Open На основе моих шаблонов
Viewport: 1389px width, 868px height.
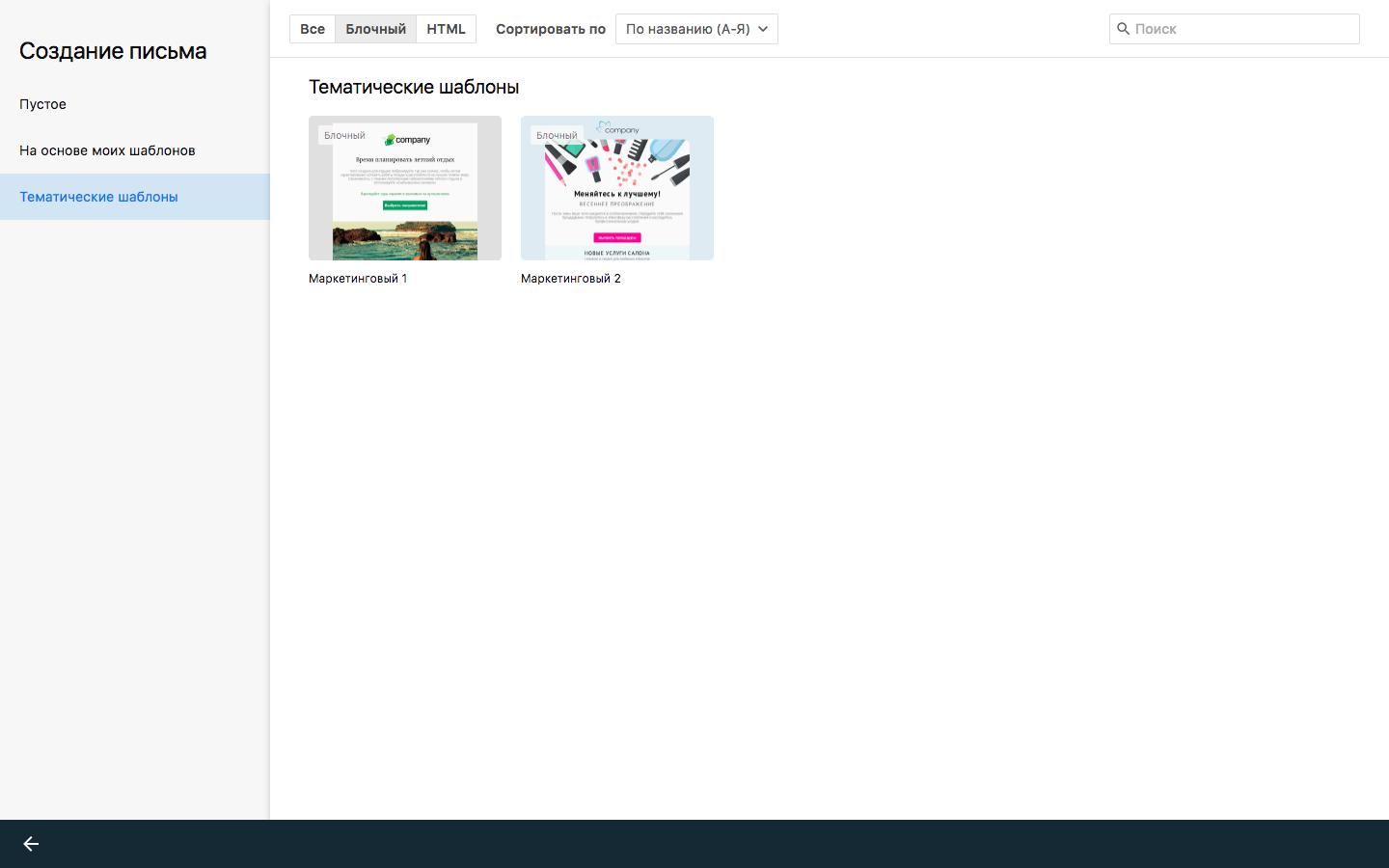point(135,150)
